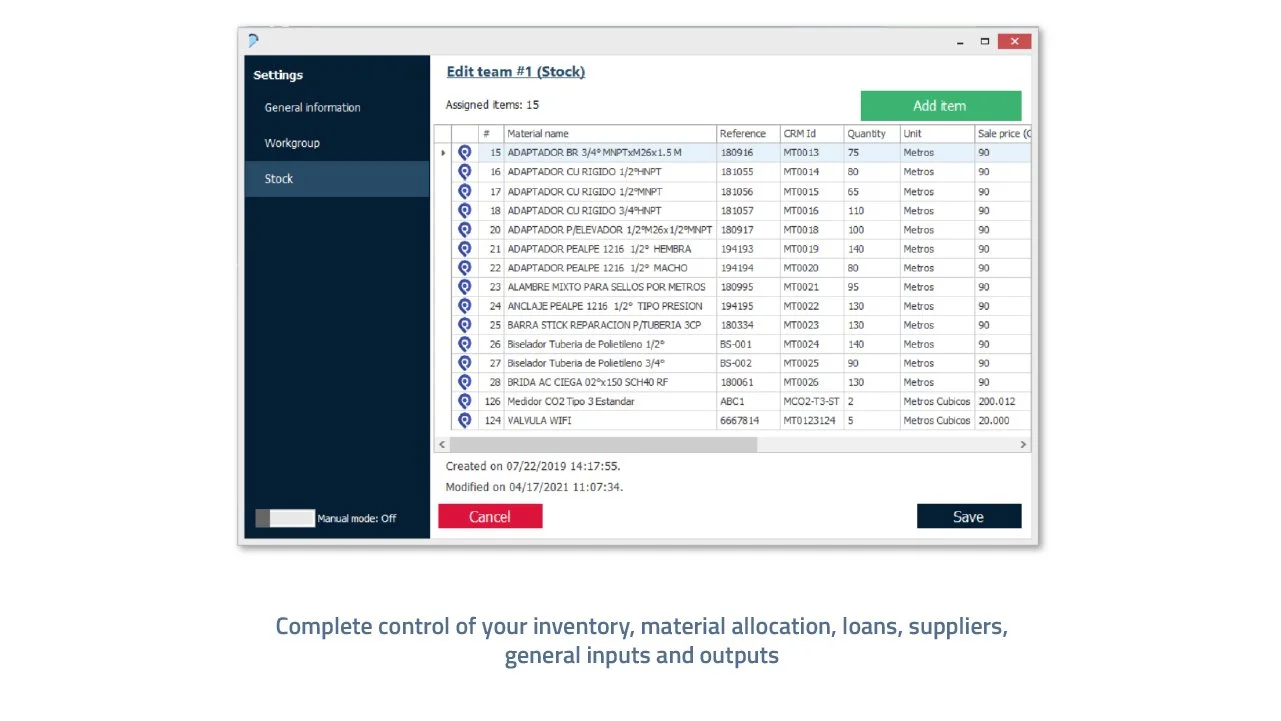Toggle Manual mode switch

285,518
